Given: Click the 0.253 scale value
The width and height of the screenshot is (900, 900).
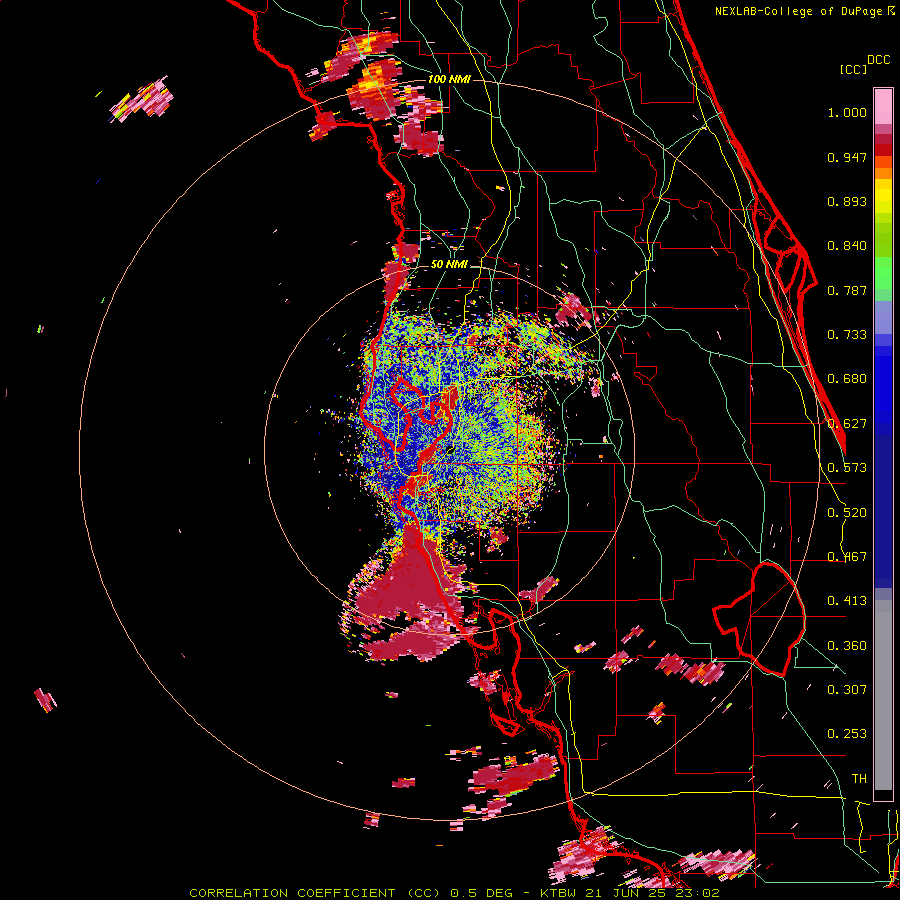Looking at the screenshot, I should click(847, 734).
